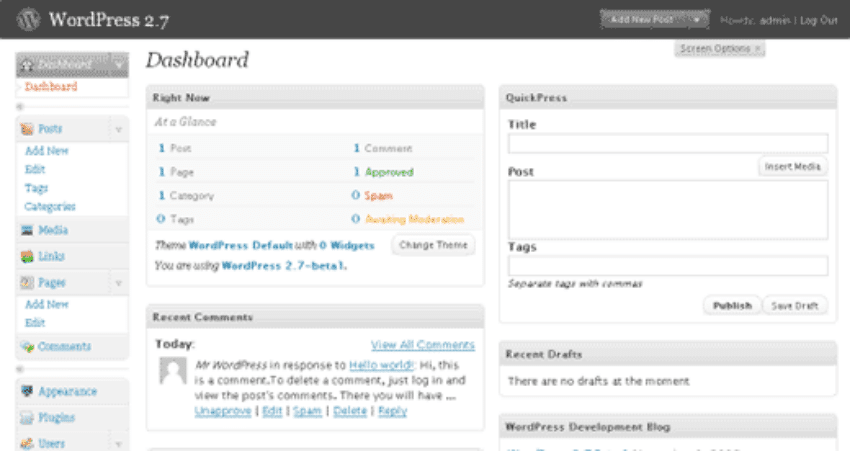This screenshot has height=451, width=850.
Task: Open Add New under Pages
Action: 47,304
